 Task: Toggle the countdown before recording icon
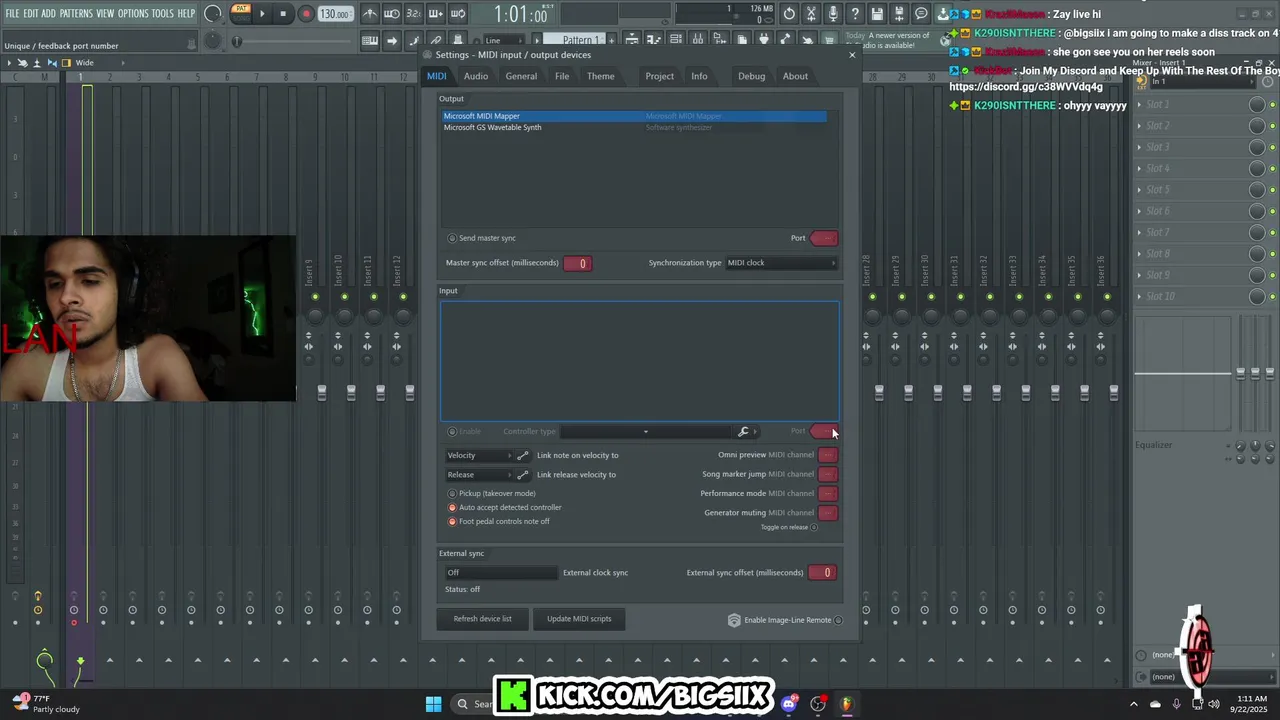414,14
